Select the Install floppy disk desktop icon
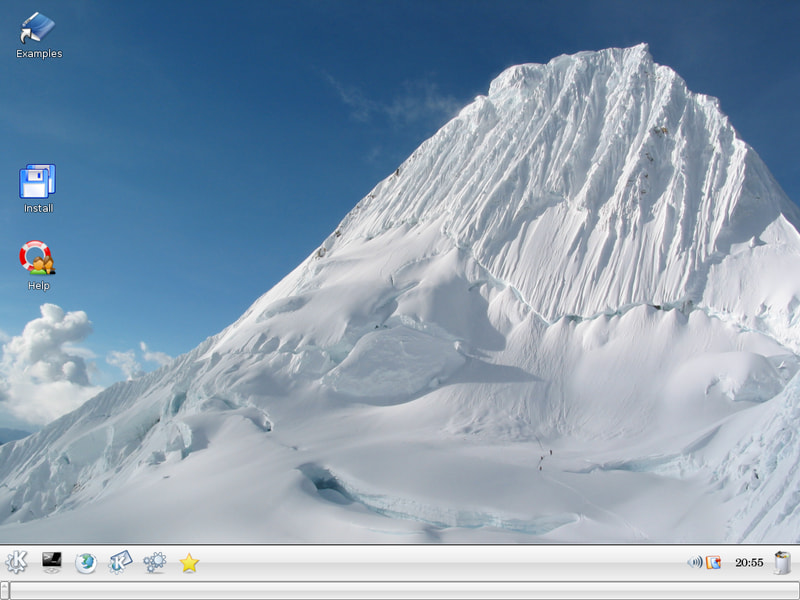Image resolution: width=800 pixels, height=600 pixels. point(38,182)
